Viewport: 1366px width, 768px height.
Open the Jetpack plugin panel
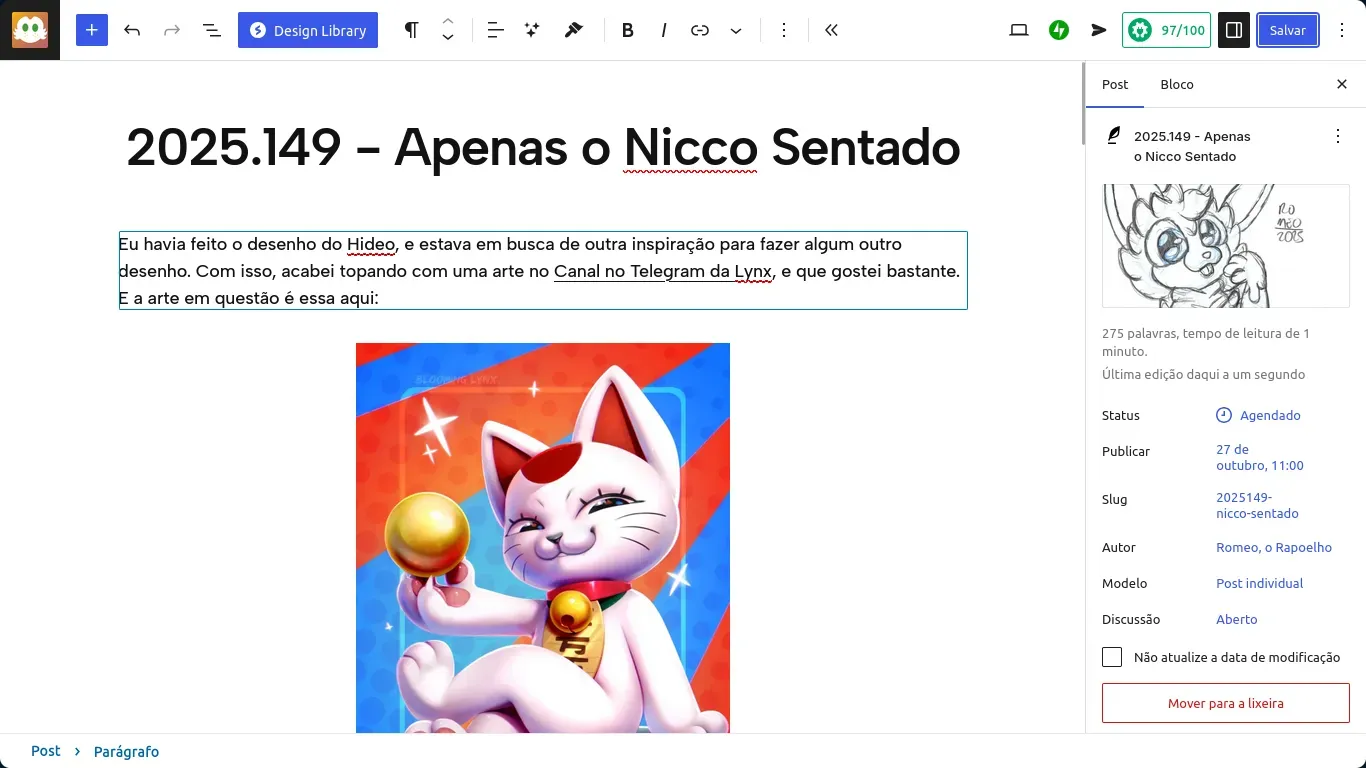point(1059,30)
